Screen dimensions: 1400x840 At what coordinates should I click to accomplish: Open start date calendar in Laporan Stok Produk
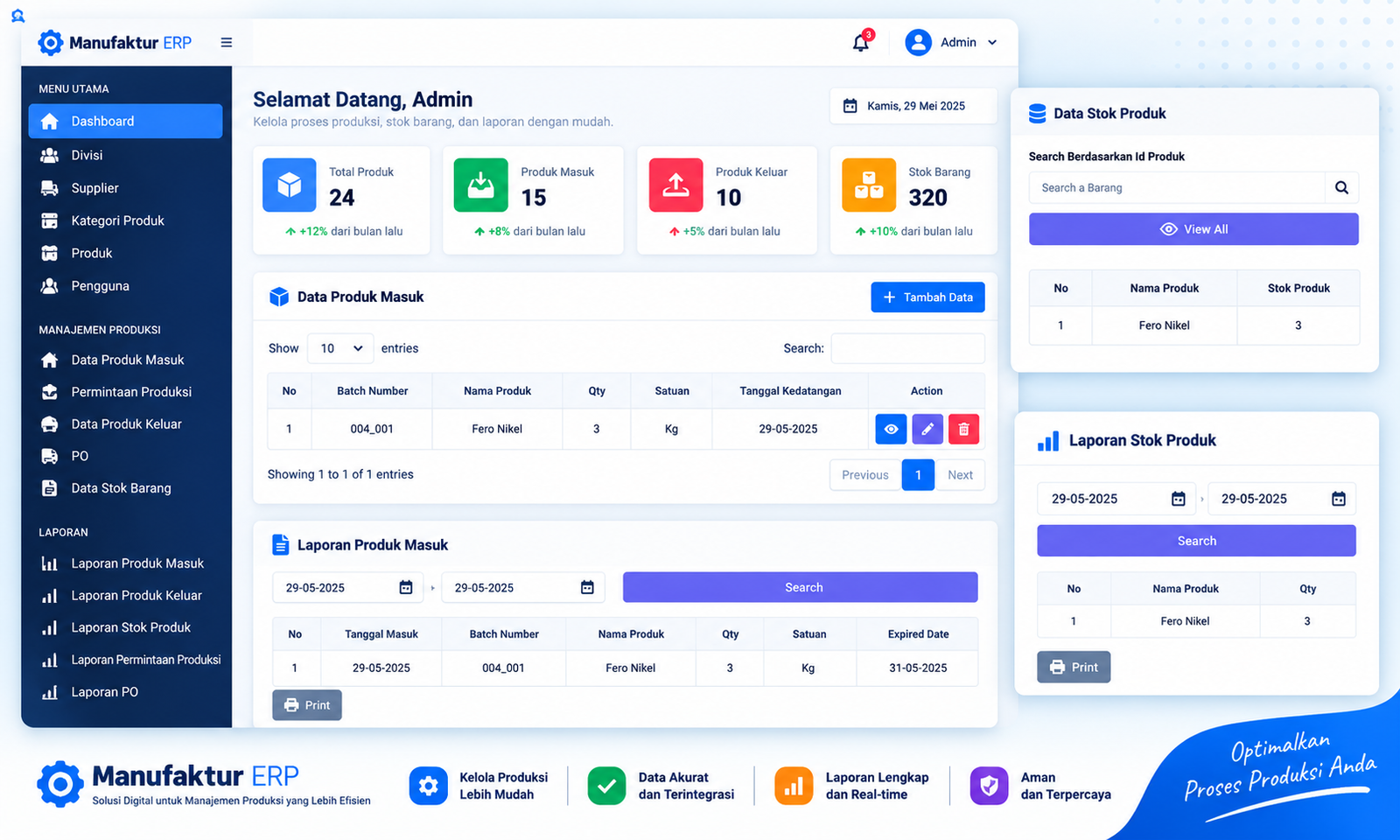(1179, 499)
